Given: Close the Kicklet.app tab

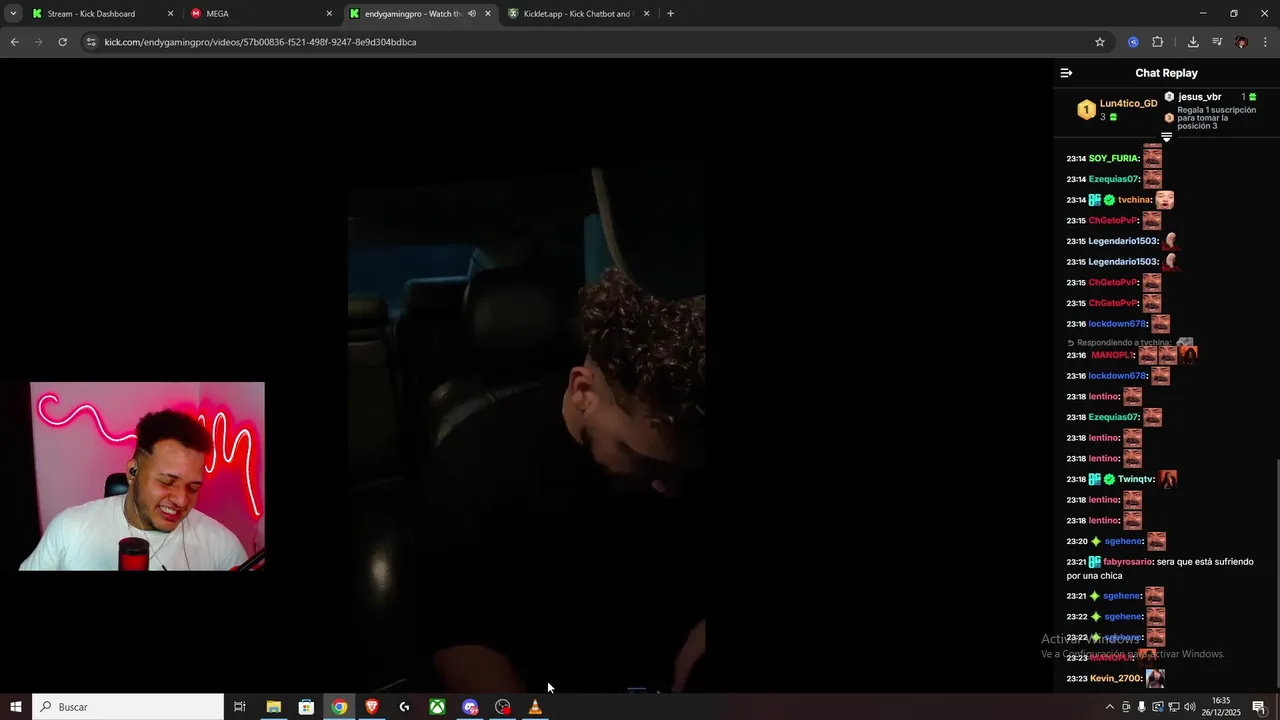Looking at the screenshot, I should [x=646, y=14].
